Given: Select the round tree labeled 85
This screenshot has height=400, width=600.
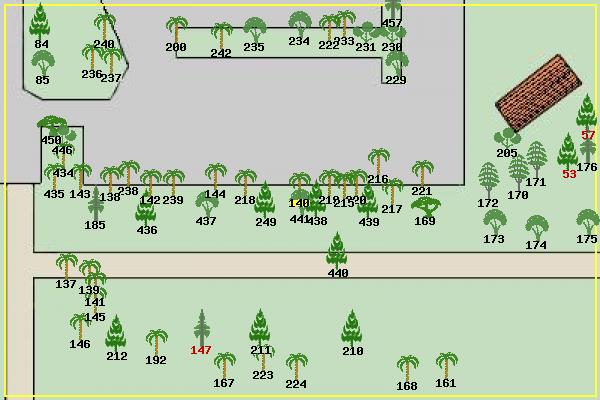Looking at the screenshot, I should tap(42, 60).
